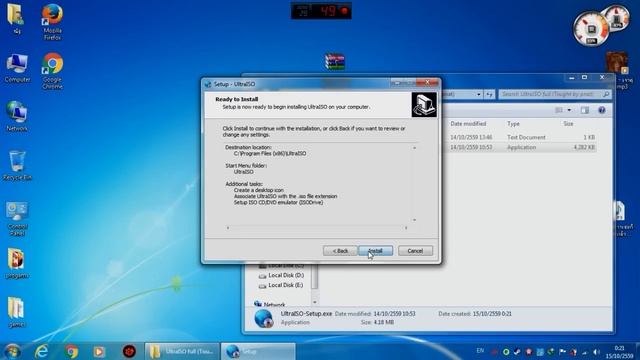Click 'Associate UltraISO with the .iso file extension' line
The height and width of the screenshot is (360, 640).
click(x=285, y=196)
